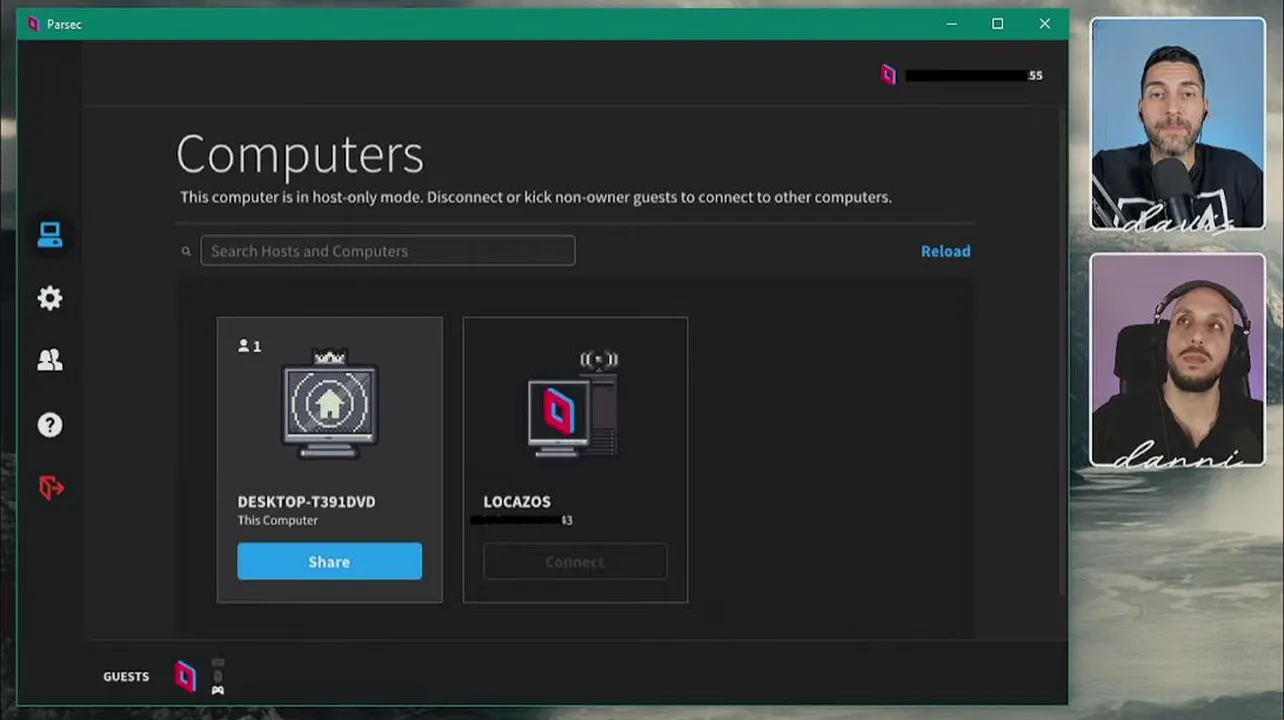Open Settings gear in sidebar
The height and width of the screenshot is (720, 1284).
tap(50, 298)
